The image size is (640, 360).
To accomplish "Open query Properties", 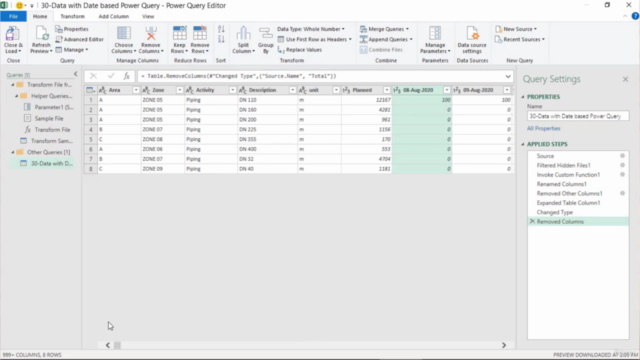I will click(72, 29).
